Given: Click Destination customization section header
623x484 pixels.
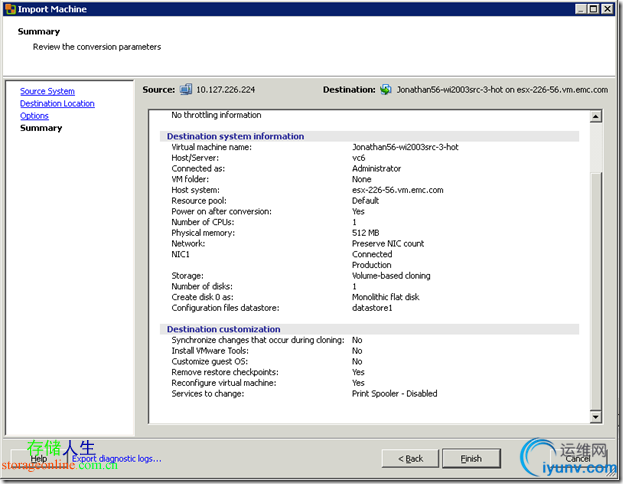Looking at the screenshot, I should point(223,329).
